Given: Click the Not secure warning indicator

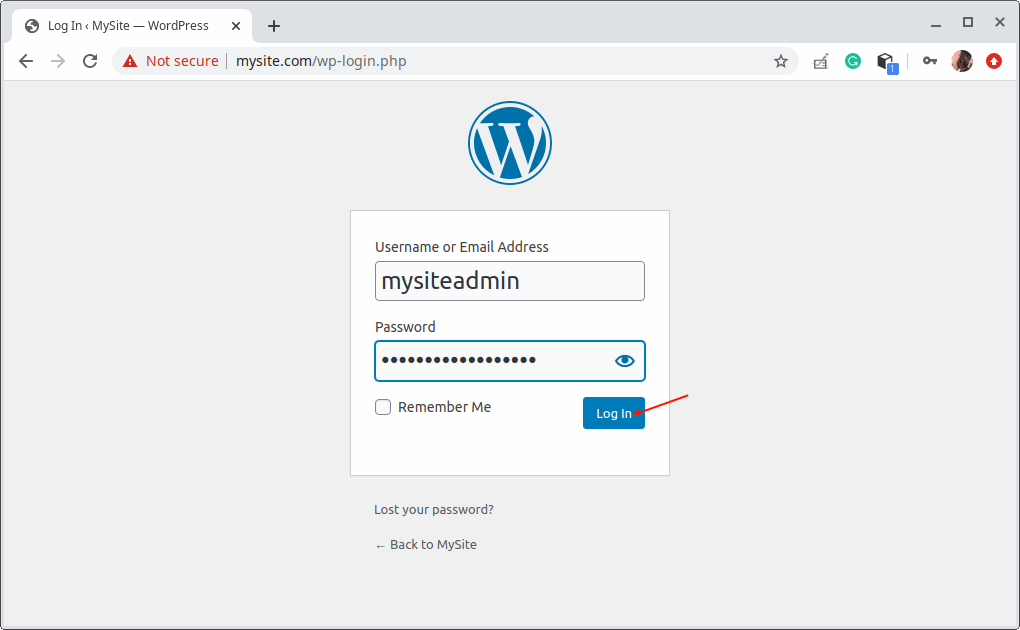Looking at the screenshot, I should 171,61.
